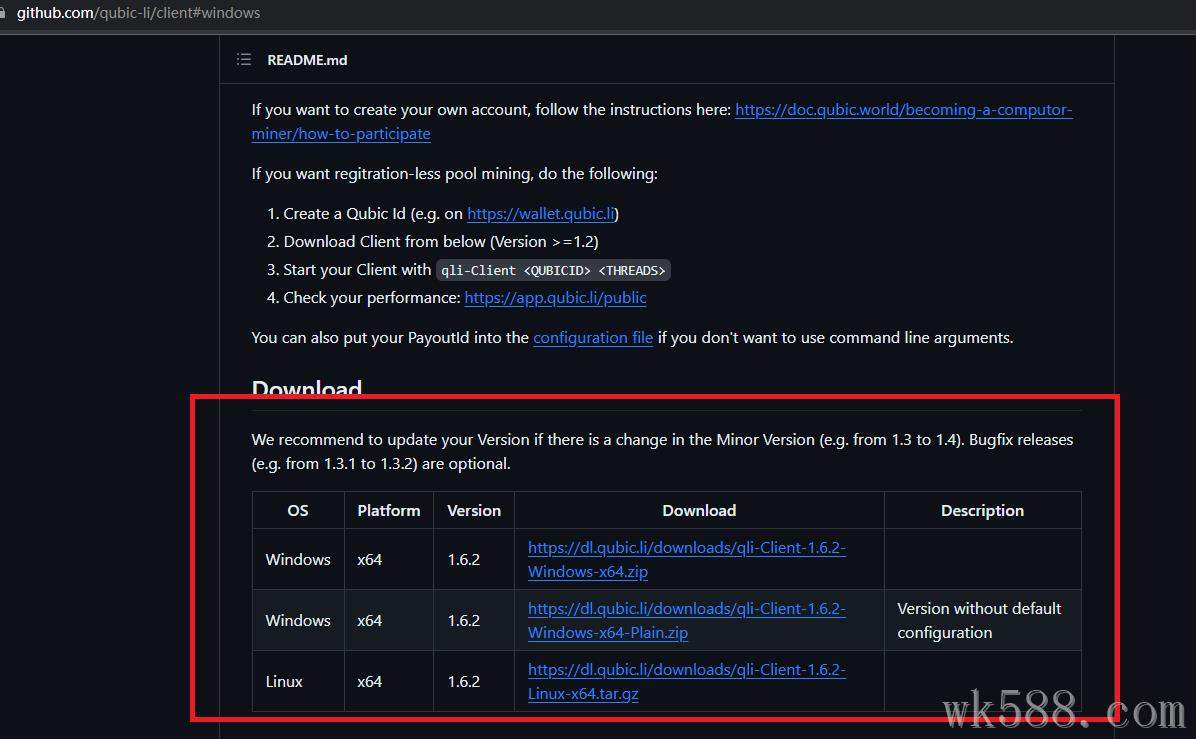1196x739 pixels.
Task: Click the Description column header
Action: 982,510
